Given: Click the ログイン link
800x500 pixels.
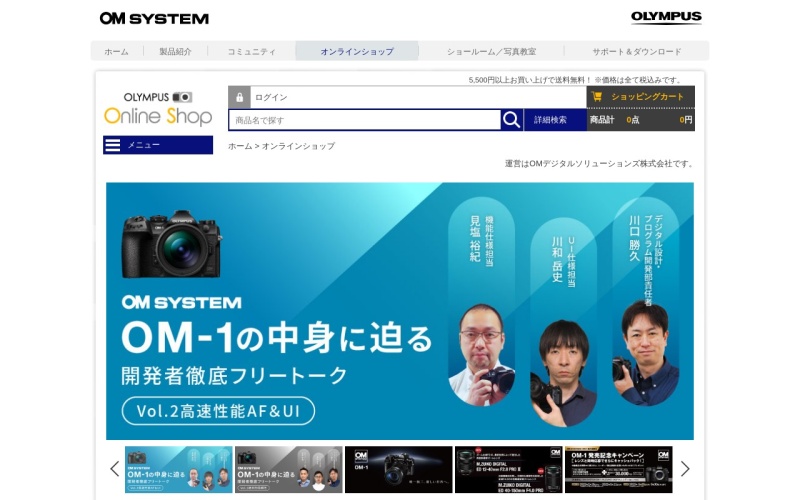Looking at the screenshot, I should (271, 97).
